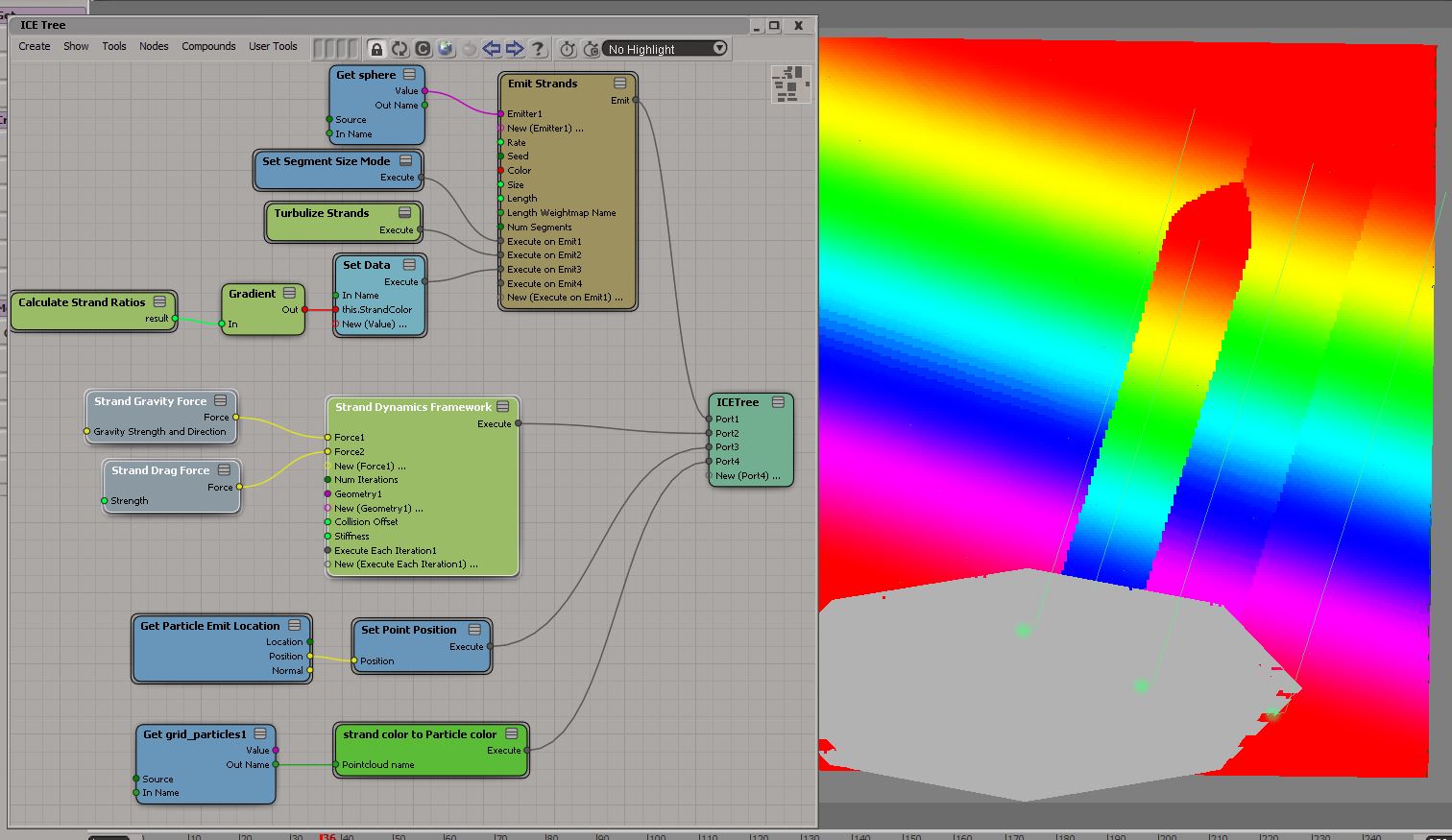Open the Create menu
The width and height of the screenshot is (1452, 840).
click(35, 46)
